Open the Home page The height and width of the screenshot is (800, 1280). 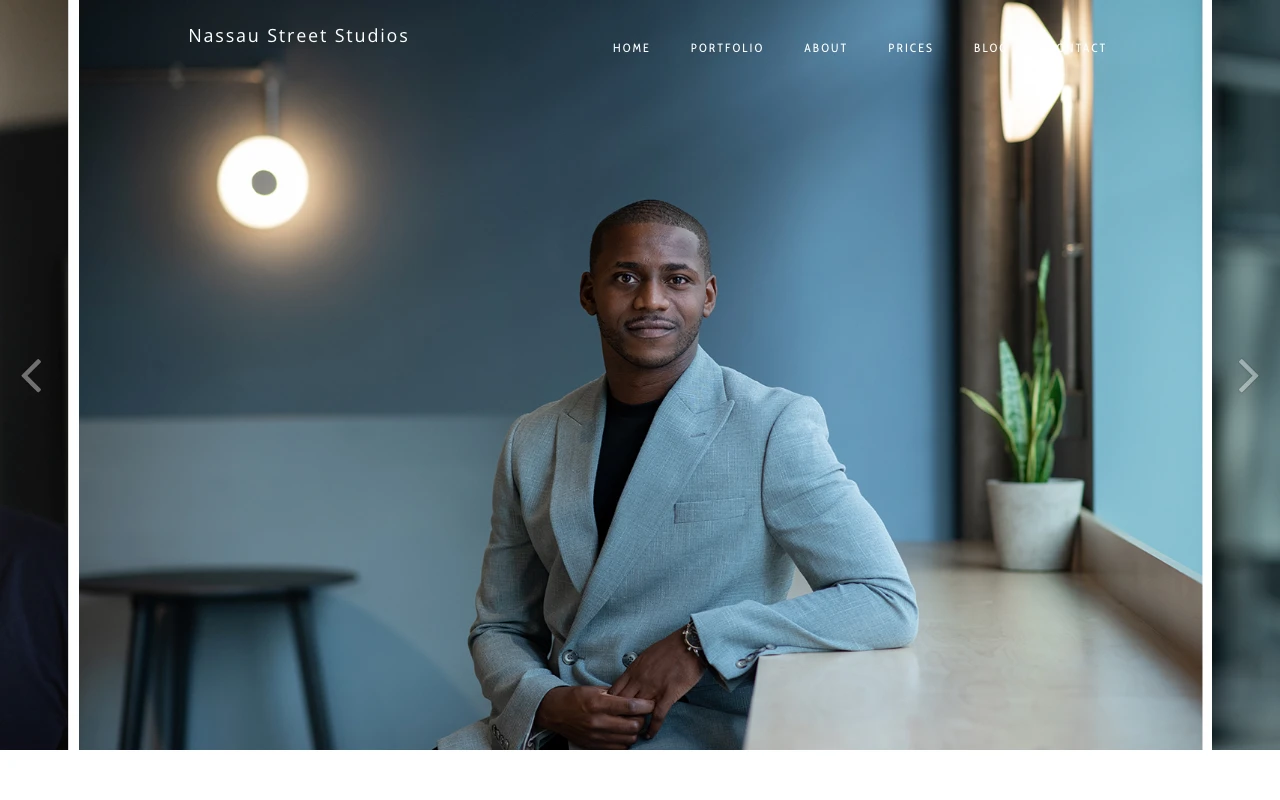click(632, 48)
